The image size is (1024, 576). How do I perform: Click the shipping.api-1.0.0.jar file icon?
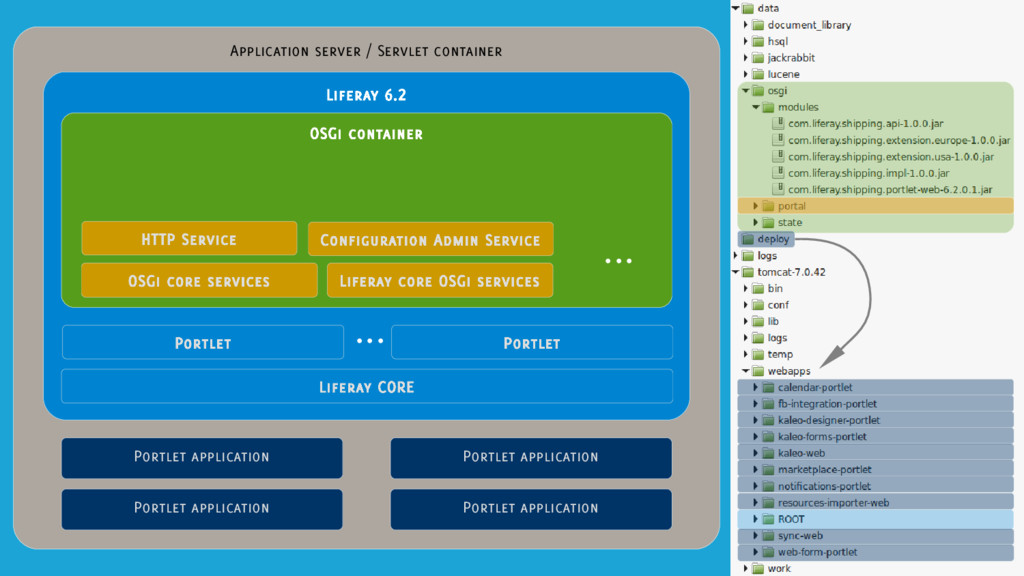tap(779, 124)
